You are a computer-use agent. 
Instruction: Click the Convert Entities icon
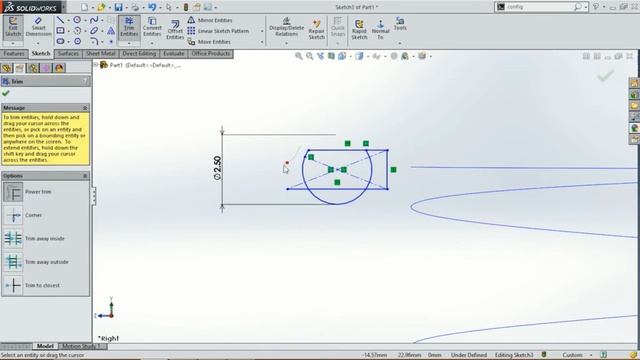(152, 27)
